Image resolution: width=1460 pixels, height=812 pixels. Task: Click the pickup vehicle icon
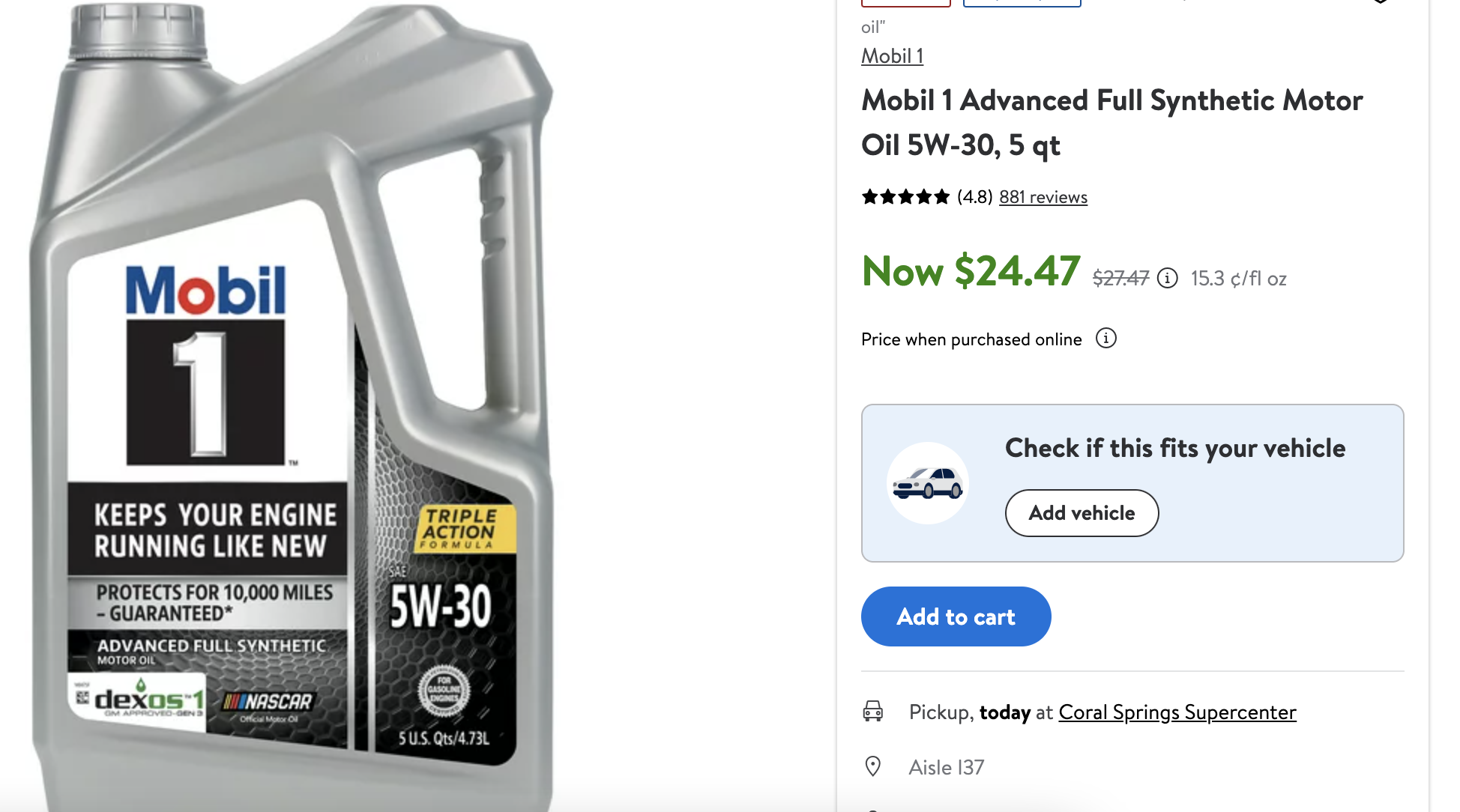click(873, 711)
